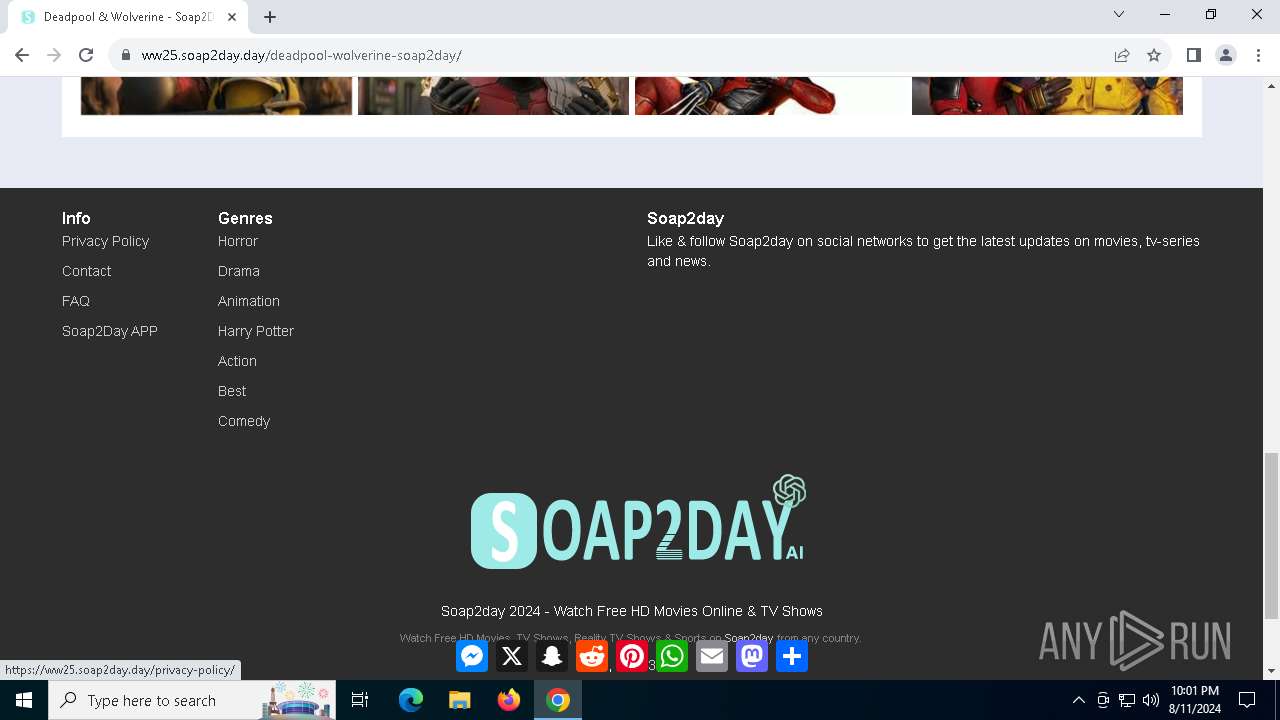Image resolution: width=1280 pixels, height=720 pixels.
Task: Toggle the browser side panel icon
Action: tap(1193, 55)
